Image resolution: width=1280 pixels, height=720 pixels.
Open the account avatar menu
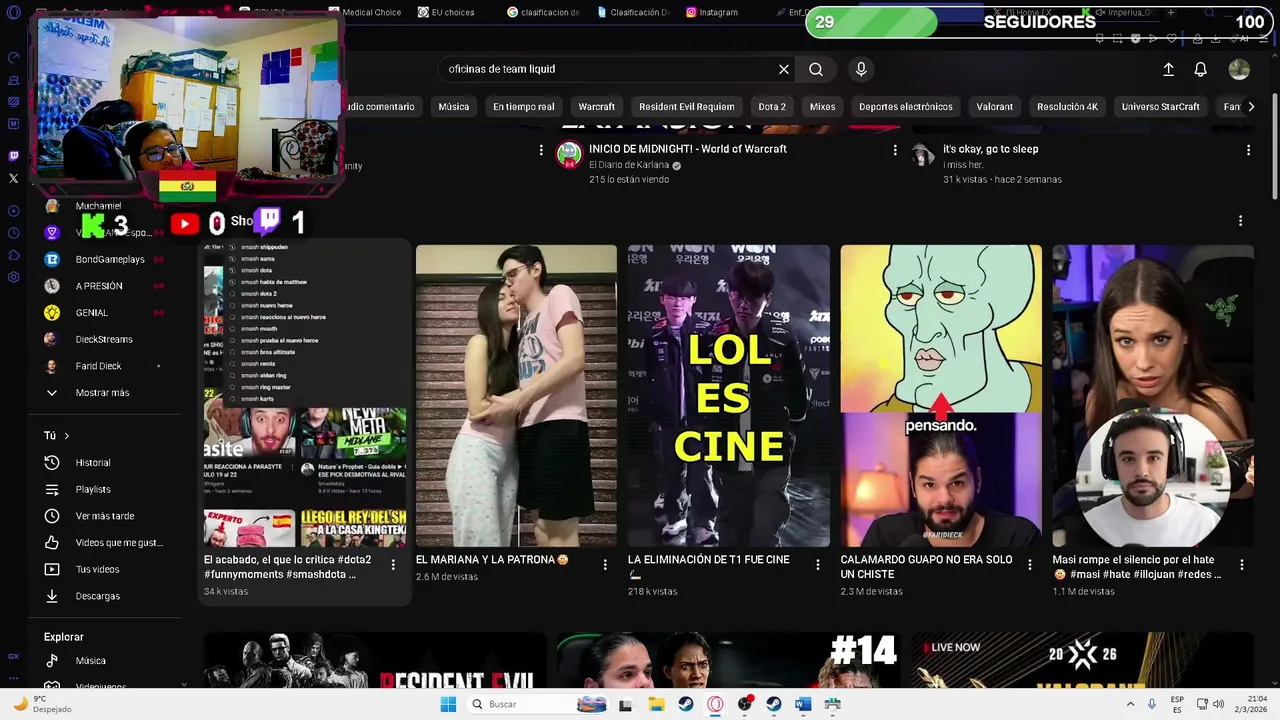[1239, 69]
